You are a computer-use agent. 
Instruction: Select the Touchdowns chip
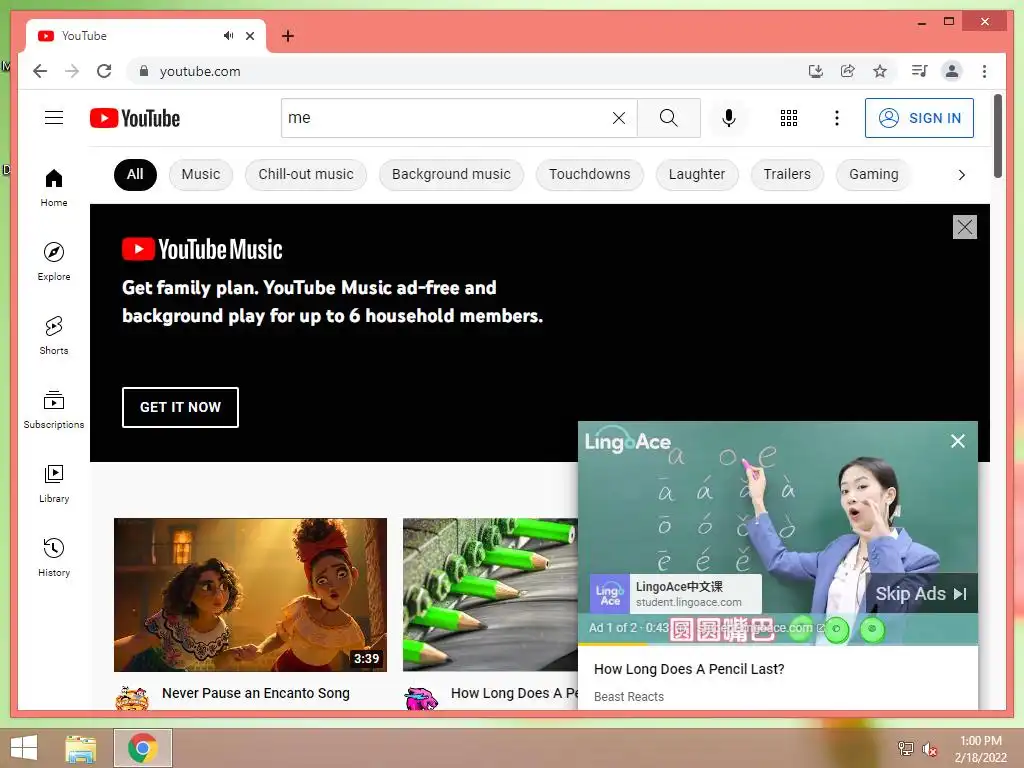pos(590,174)
